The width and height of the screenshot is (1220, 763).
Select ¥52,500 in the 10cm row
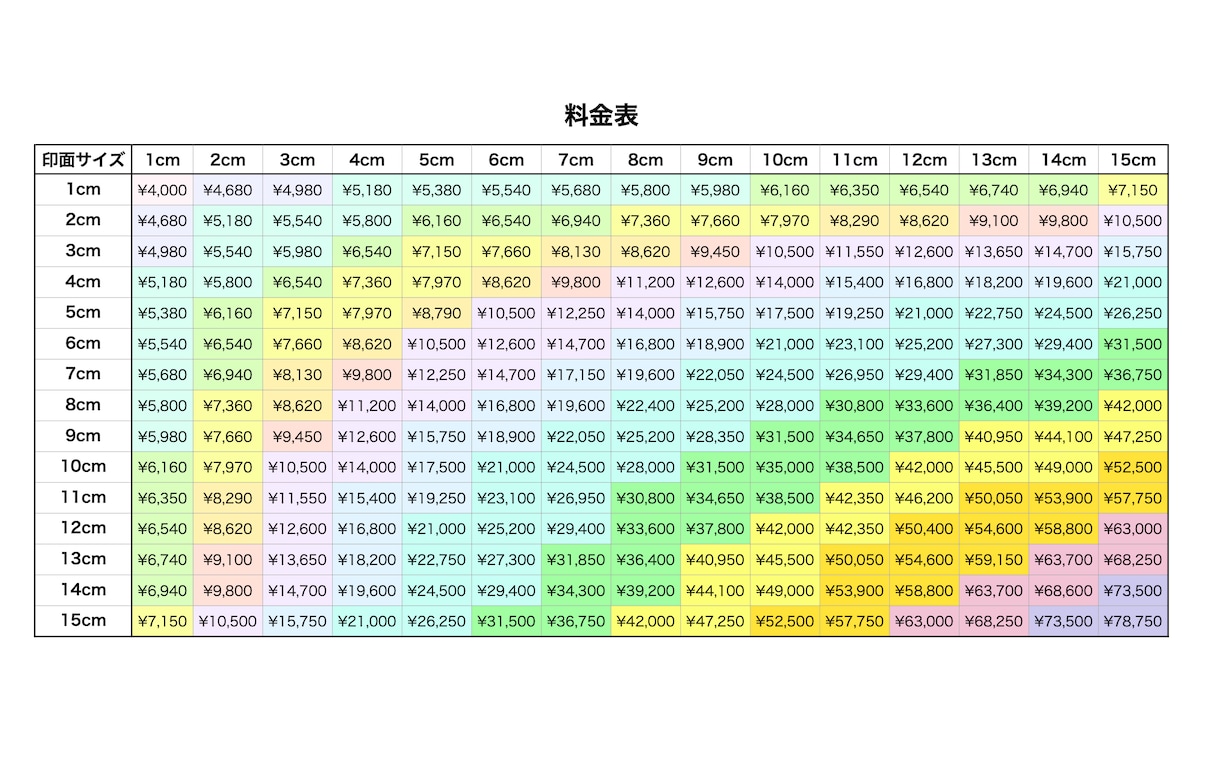(x=1133, y=467)
